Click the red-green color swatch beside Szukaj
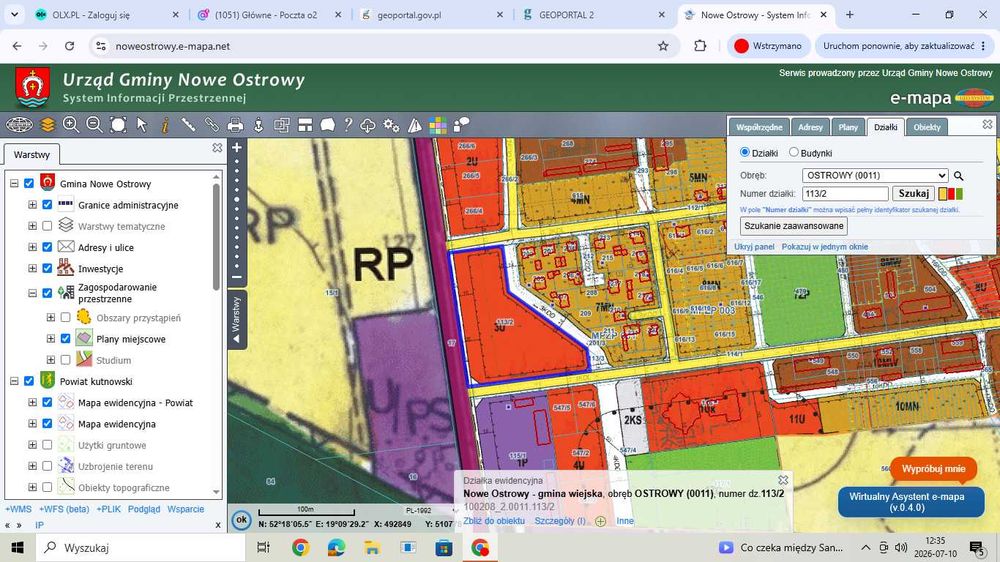Viewport: 1000px width, 562px height. [950, 193]
